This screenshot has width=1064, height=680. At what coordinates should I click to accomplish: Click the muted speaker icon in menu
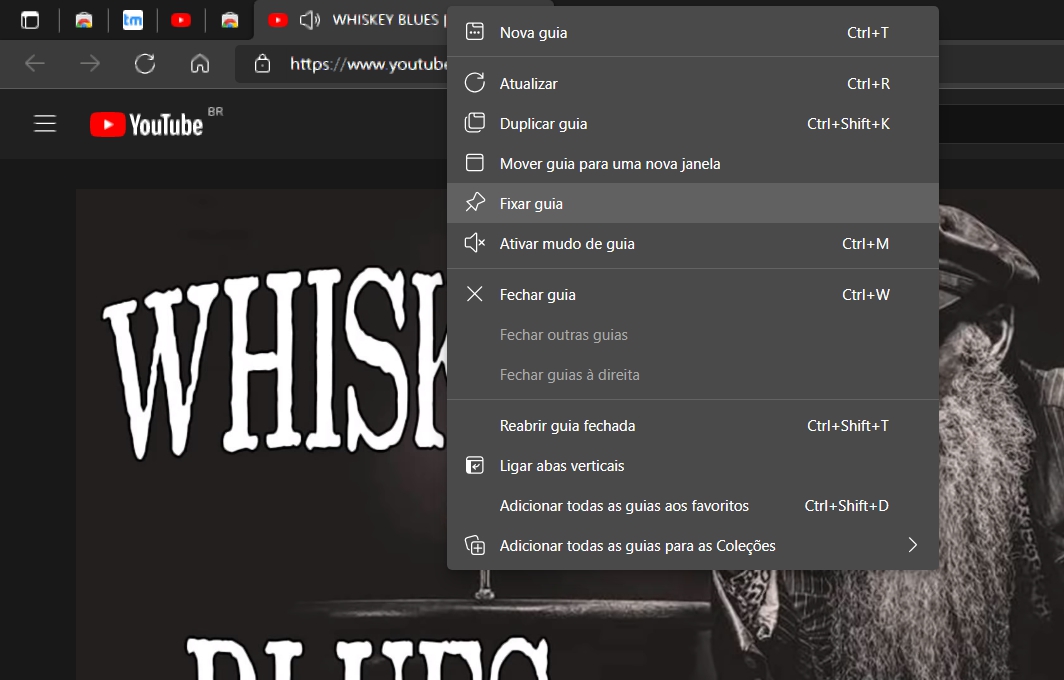pos(474,243)
